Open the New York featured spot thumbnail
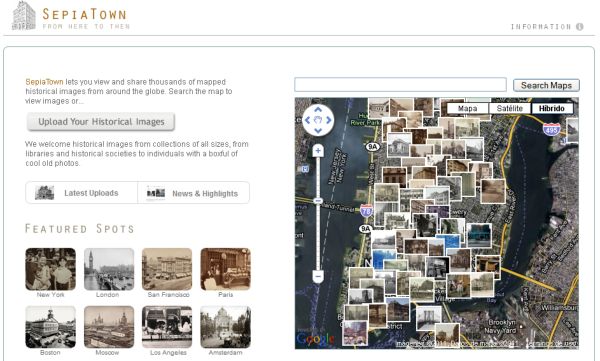This screenshot has width=600, height=361. tap(51, 269)
